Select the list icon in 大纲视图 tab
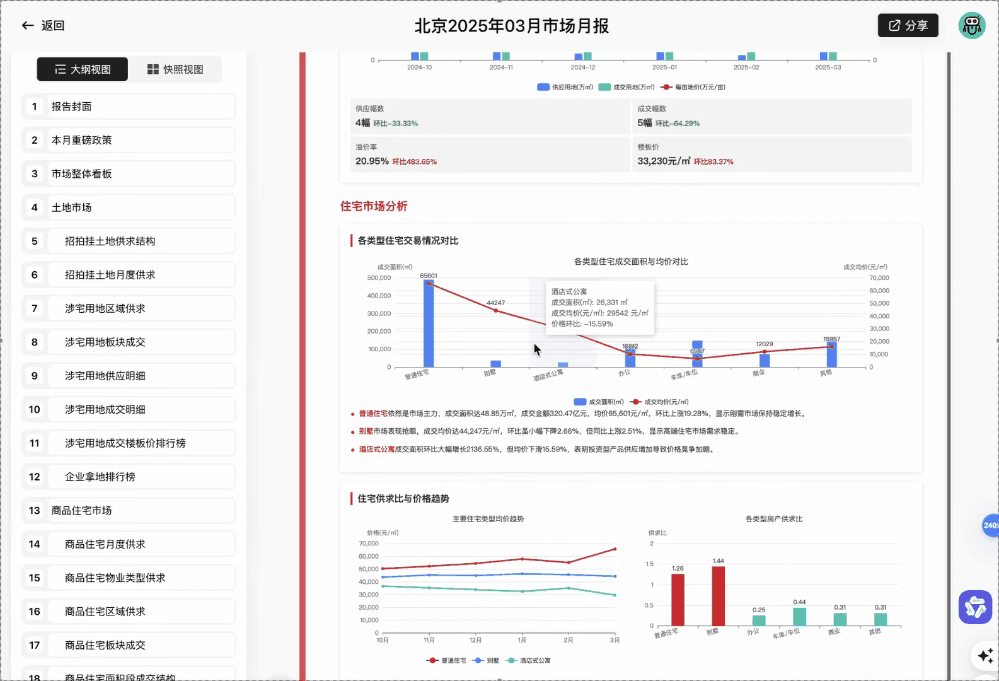This screenshot has width=999, height=681. click(60, 70)
